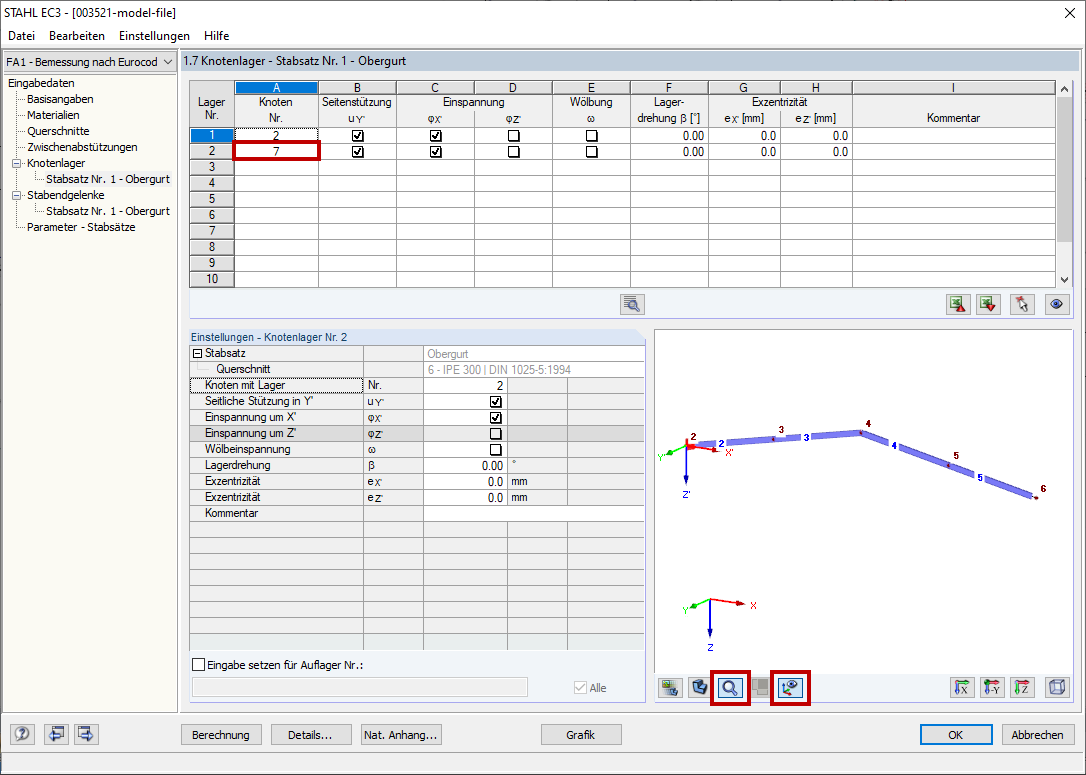Viewport: 1086px width, 775px height.
Task: Open Querschnitte in navigator
Action: [x=58, y=131]
